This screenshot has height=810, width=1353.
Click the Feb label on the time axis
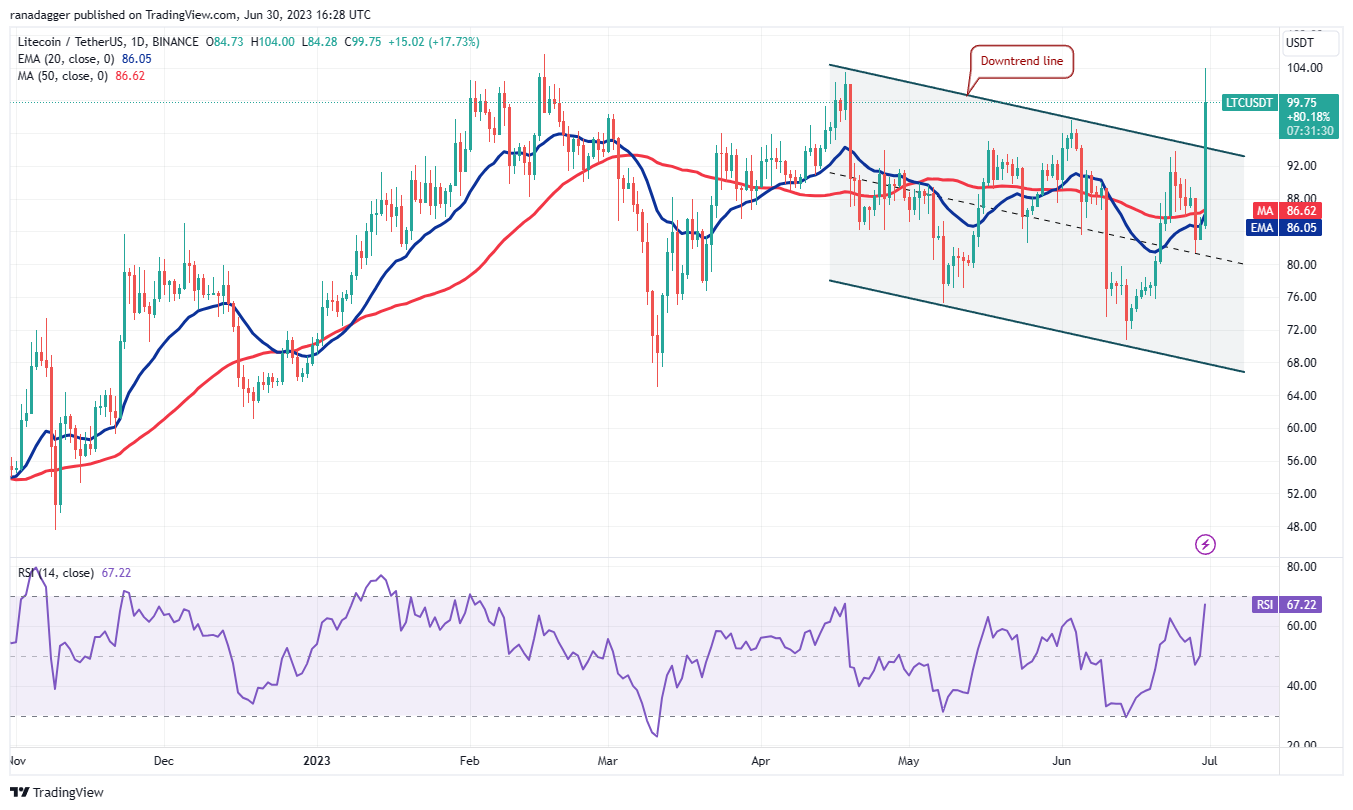(469, 759)
